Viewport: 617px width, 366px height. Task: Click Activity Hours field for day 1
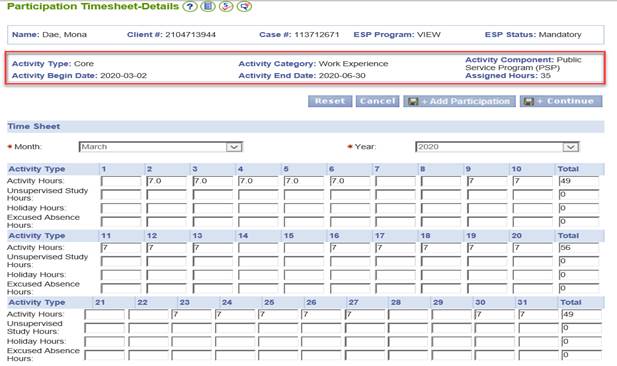[x=121, y=181]
